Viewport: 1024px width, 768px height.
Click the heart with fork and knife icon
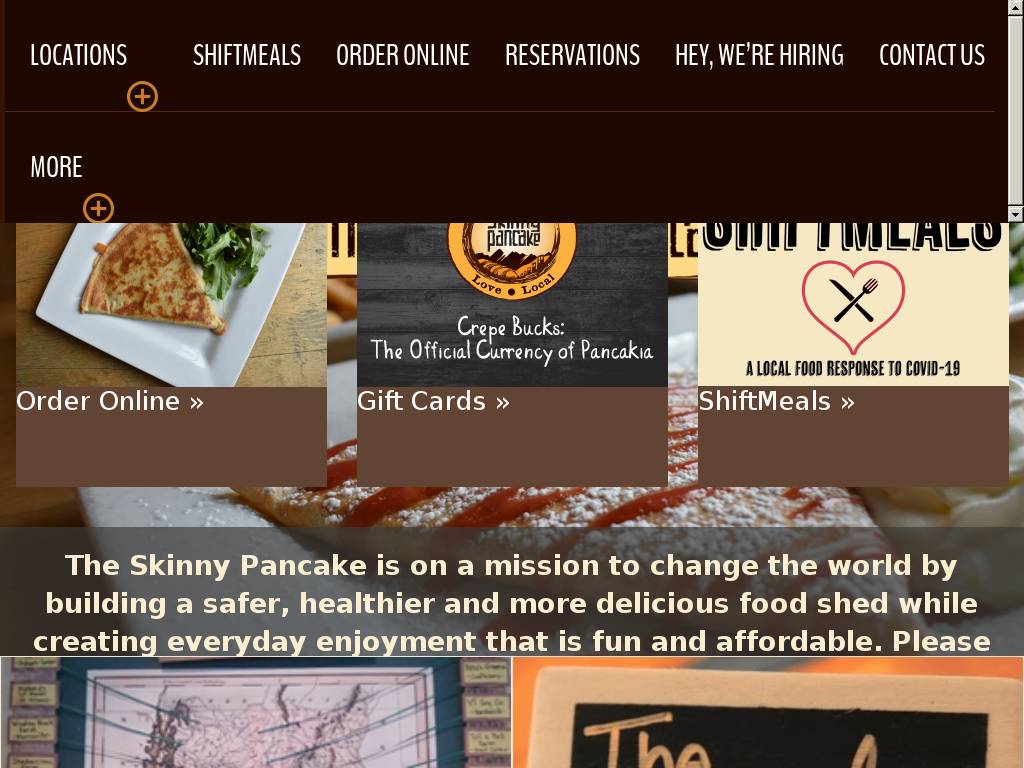(x=853, y=307)
